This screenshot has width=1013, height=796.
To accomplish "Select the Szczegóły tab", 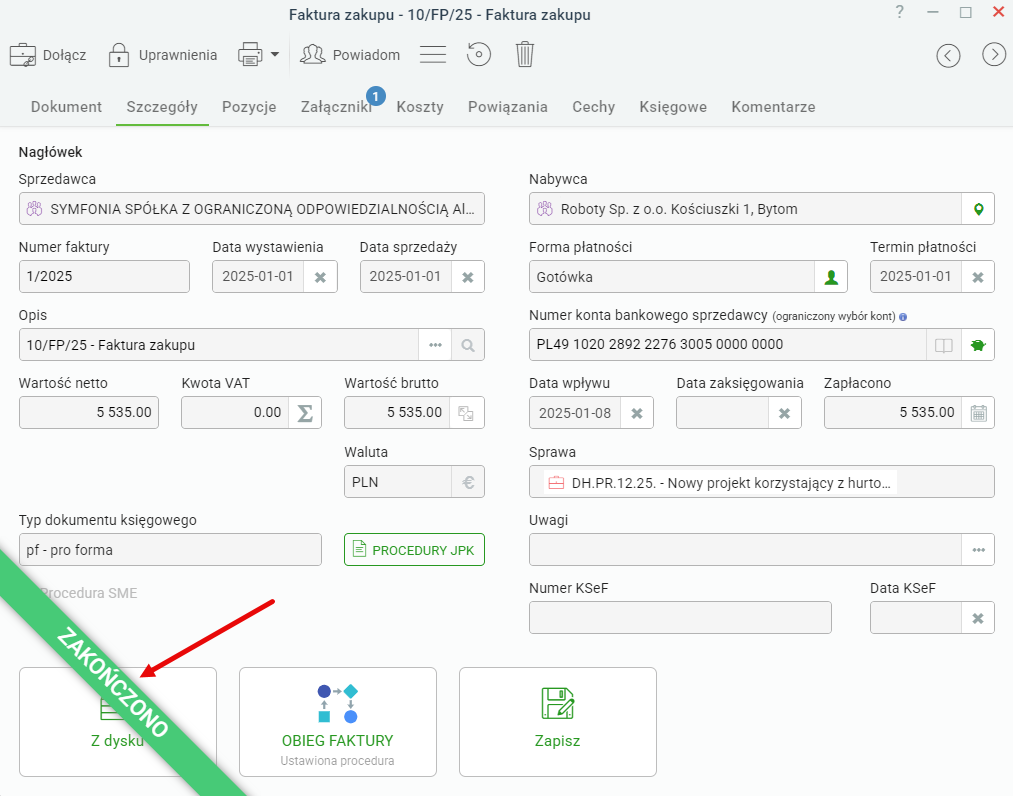I will point(162,107).
